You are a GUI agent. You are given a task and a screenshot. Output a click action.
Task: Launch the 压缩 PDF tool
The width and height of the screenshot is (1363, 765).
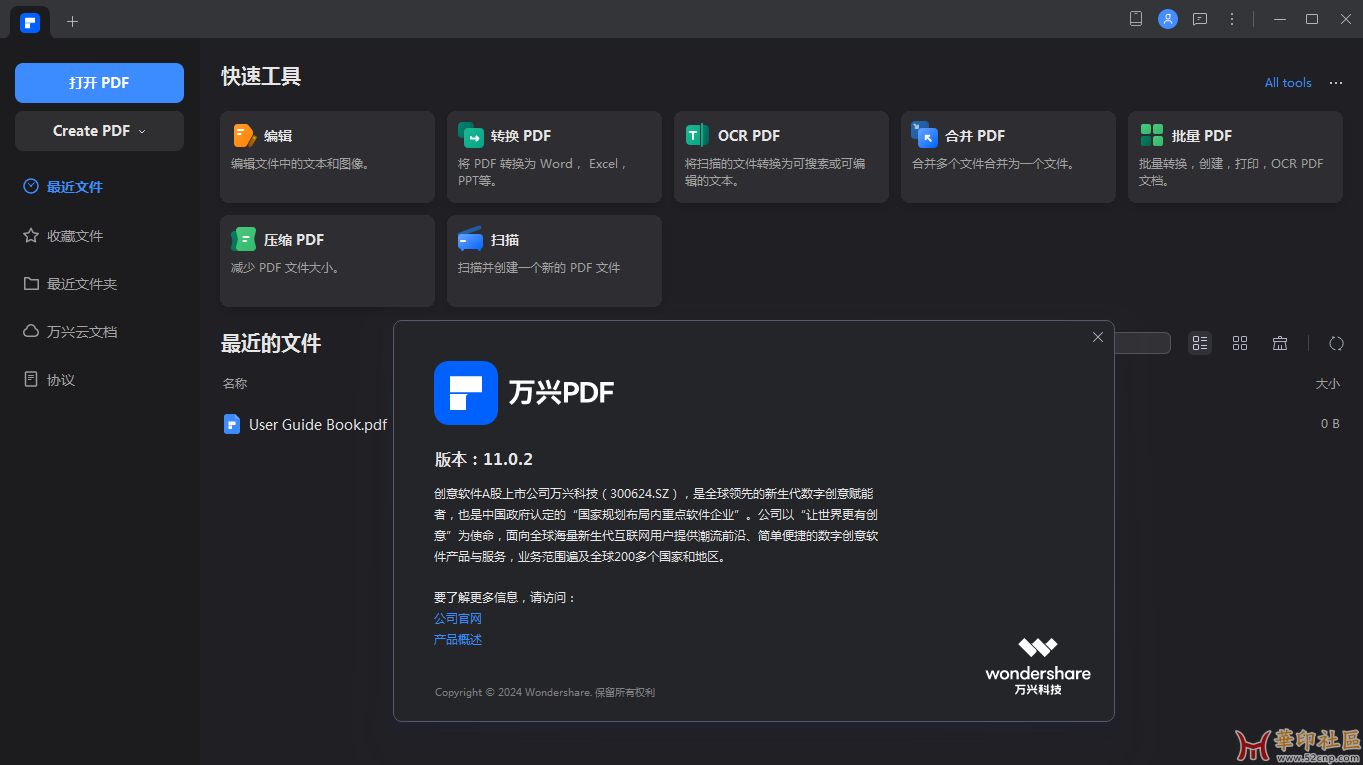coord(327,261)
